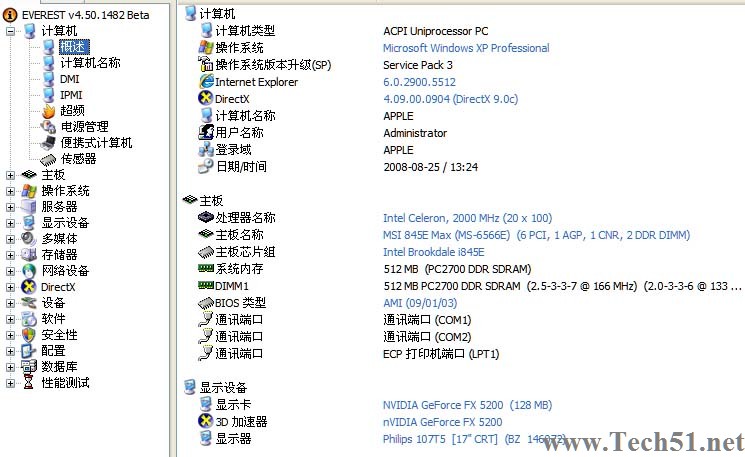Click the 操作系统版本升级(SP) icon
Screen dimensions: 745x457
pyautogui.click(x=206, y=64)
